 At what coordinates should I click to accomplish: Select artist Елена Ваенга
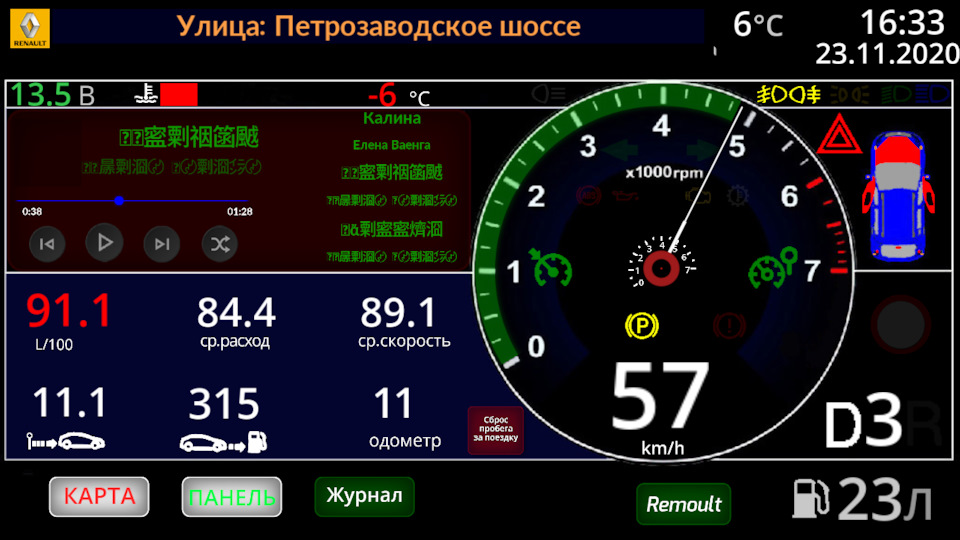(391, 145)
